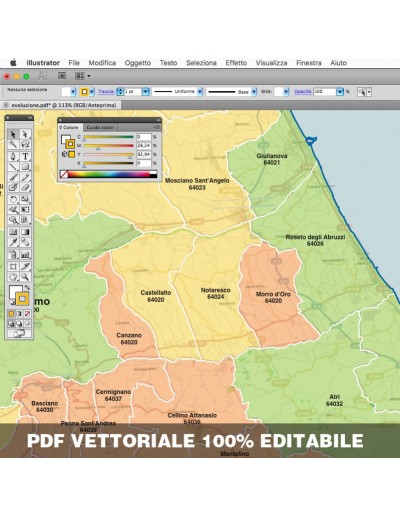Select the Eyedropper tool

tap(13, 242)
